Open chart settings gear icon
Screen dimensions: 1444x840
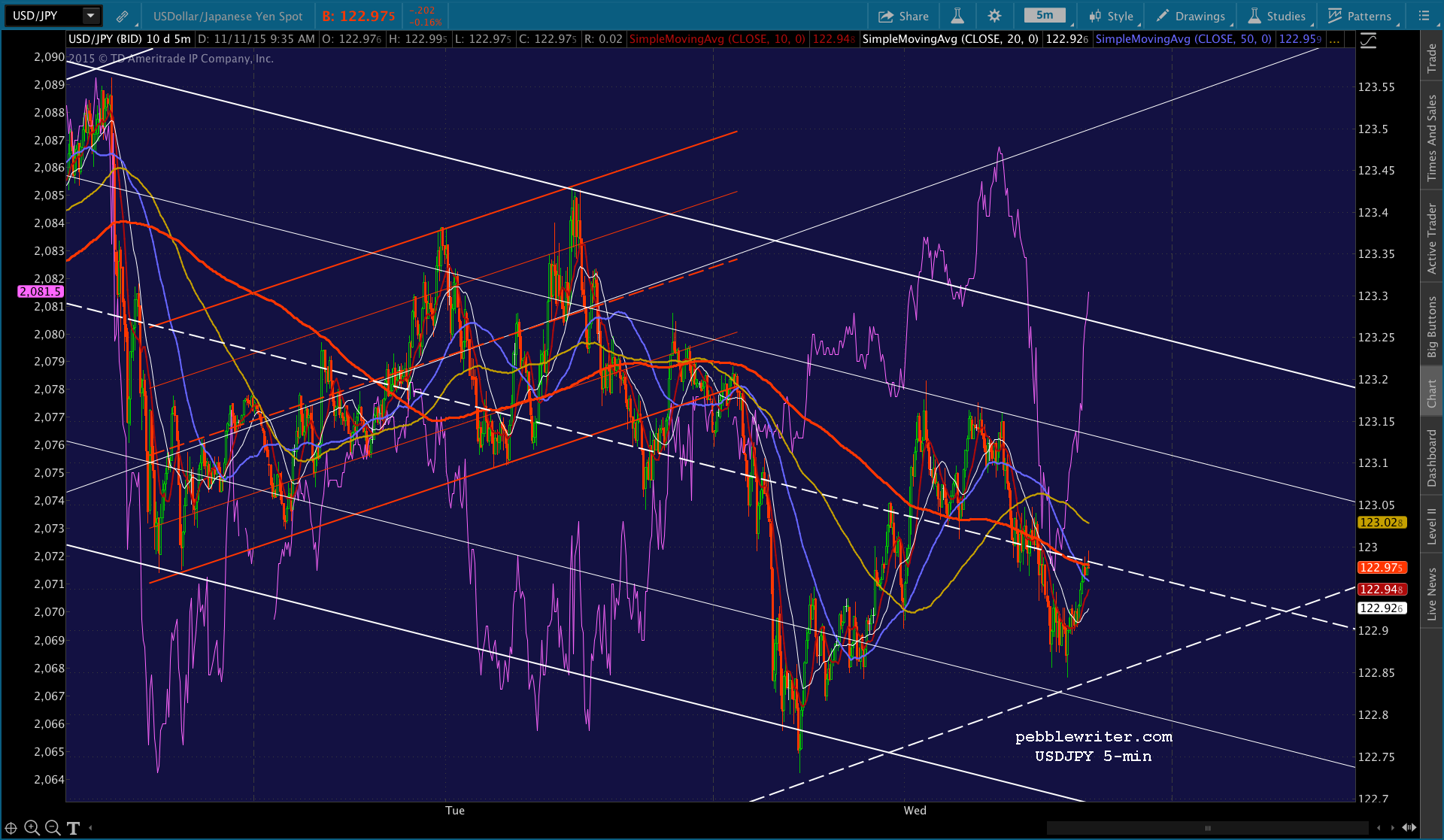pos(994,16)
